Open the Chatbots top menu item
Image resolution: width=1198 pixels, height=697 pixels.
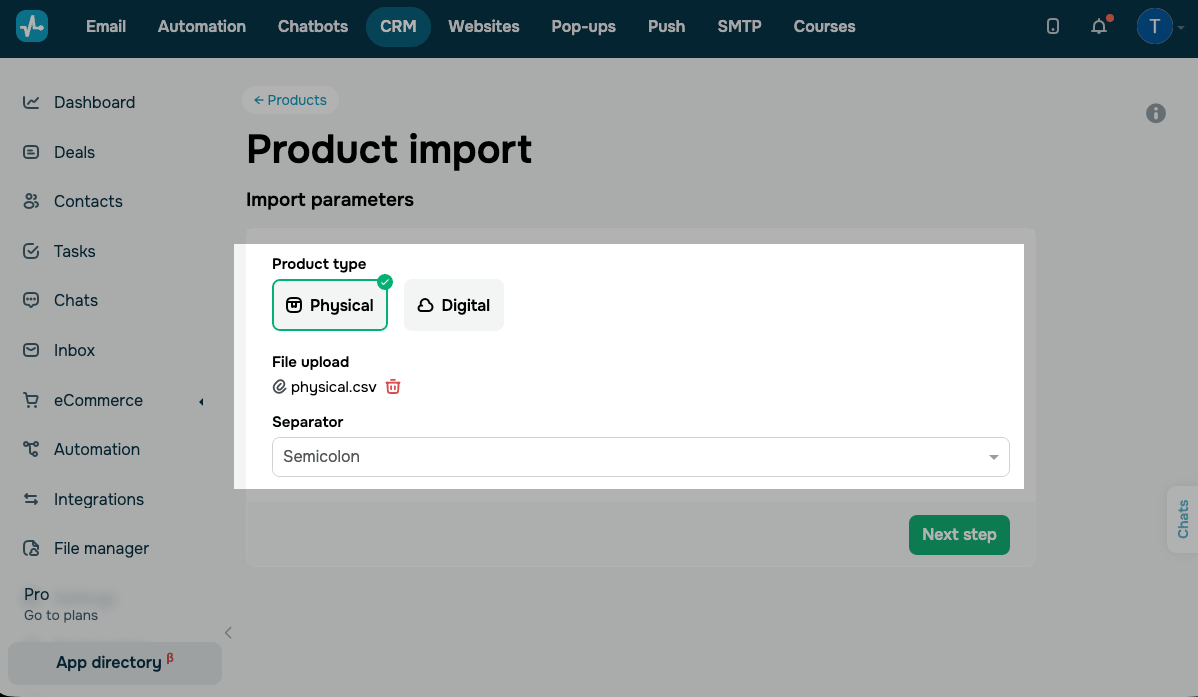click(312, 27)
